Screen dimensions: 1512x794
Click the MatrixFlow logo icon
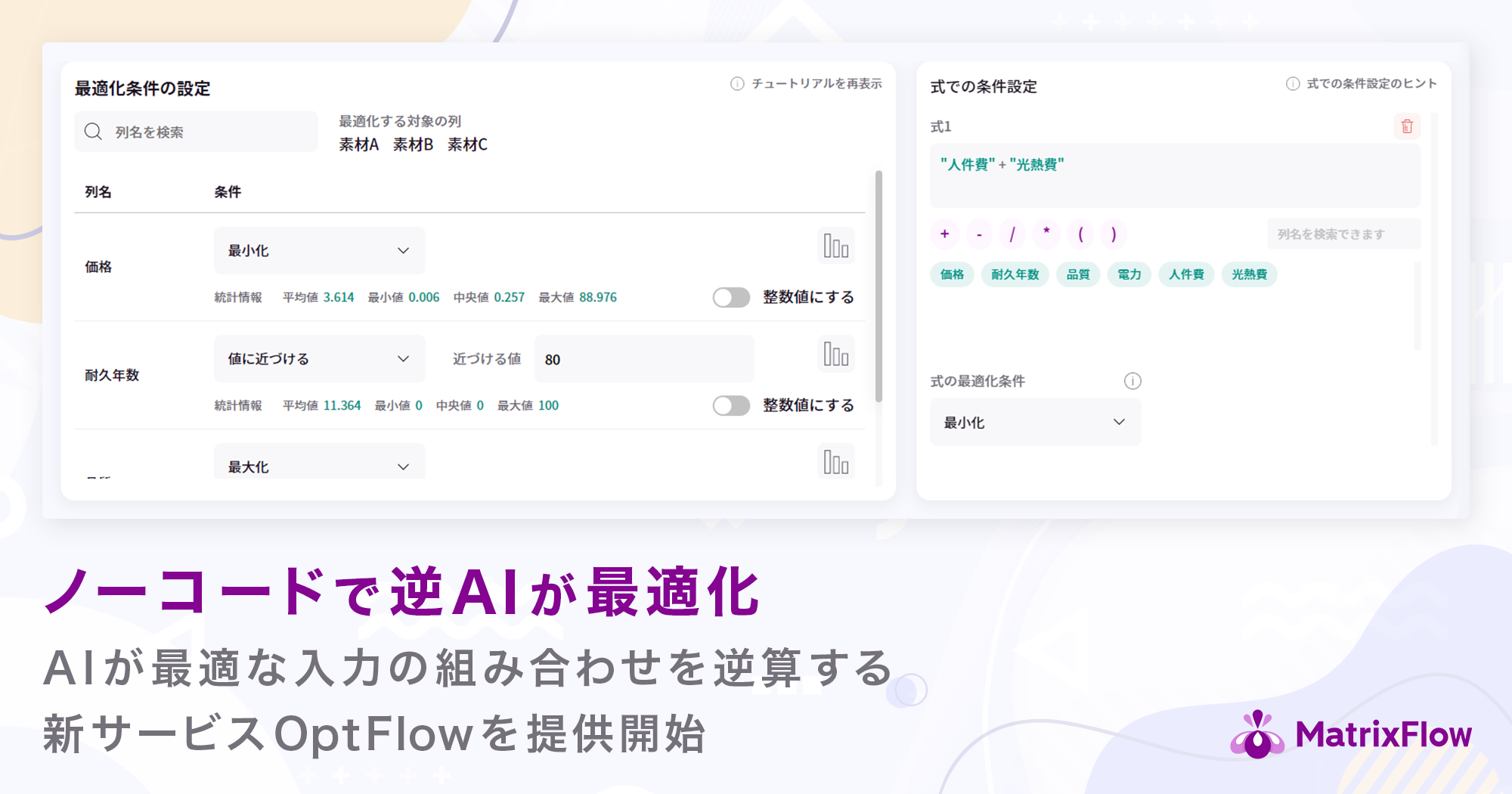1257,733
